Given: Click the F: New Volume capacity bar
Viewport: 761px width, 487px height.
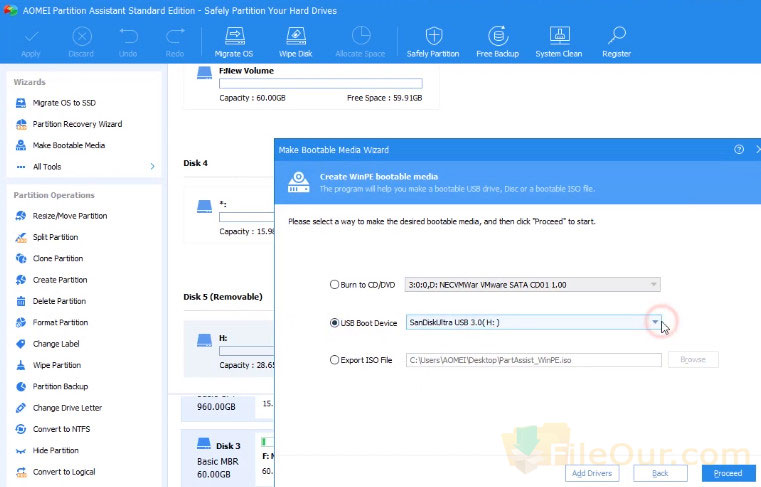Looking at the screenshot, I should coord(321,84).
